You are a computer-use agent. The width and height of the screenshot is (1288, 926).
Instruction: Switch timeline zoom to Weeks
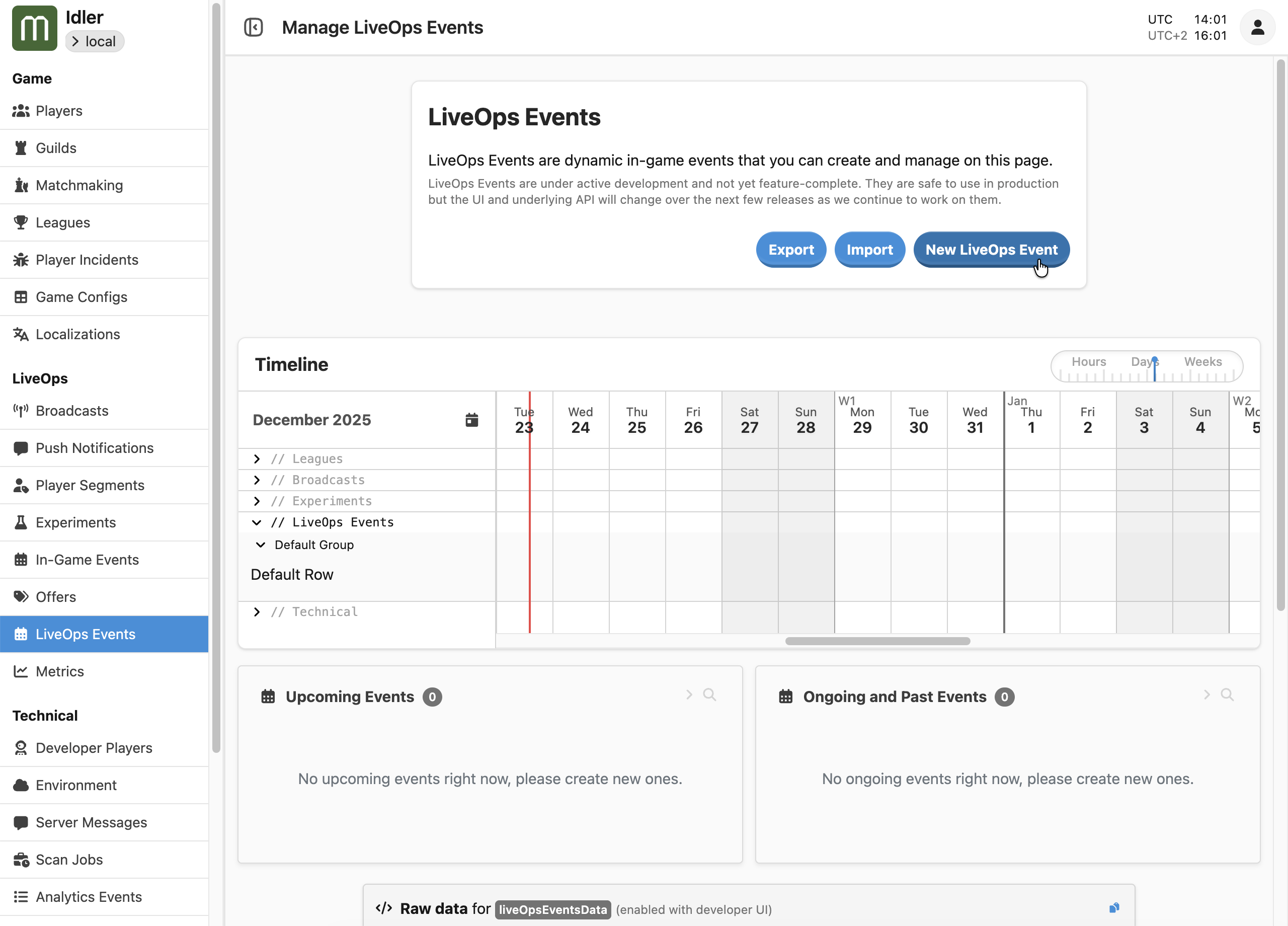(x=1203, y=361)
